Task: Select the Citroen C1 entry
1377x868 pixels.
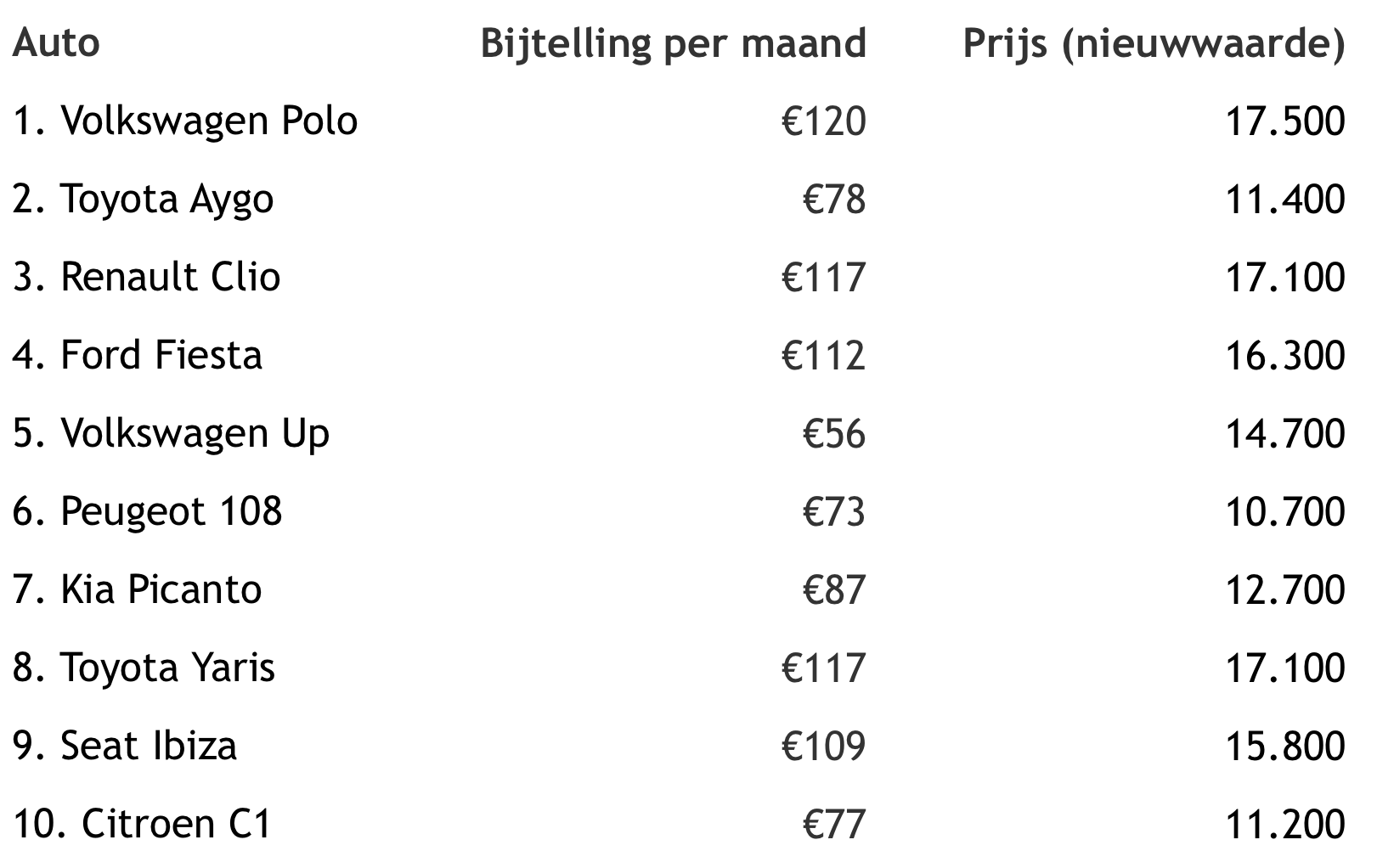Action: point(142,824)
